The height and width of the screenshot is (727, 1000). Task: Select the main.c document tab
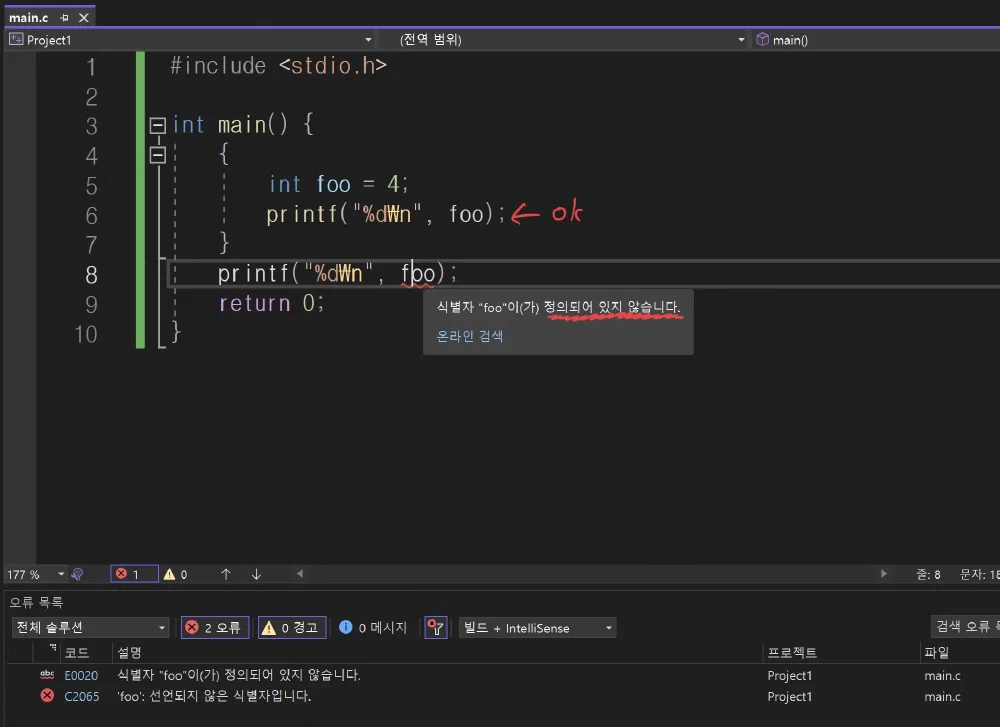tap(27, 16)
